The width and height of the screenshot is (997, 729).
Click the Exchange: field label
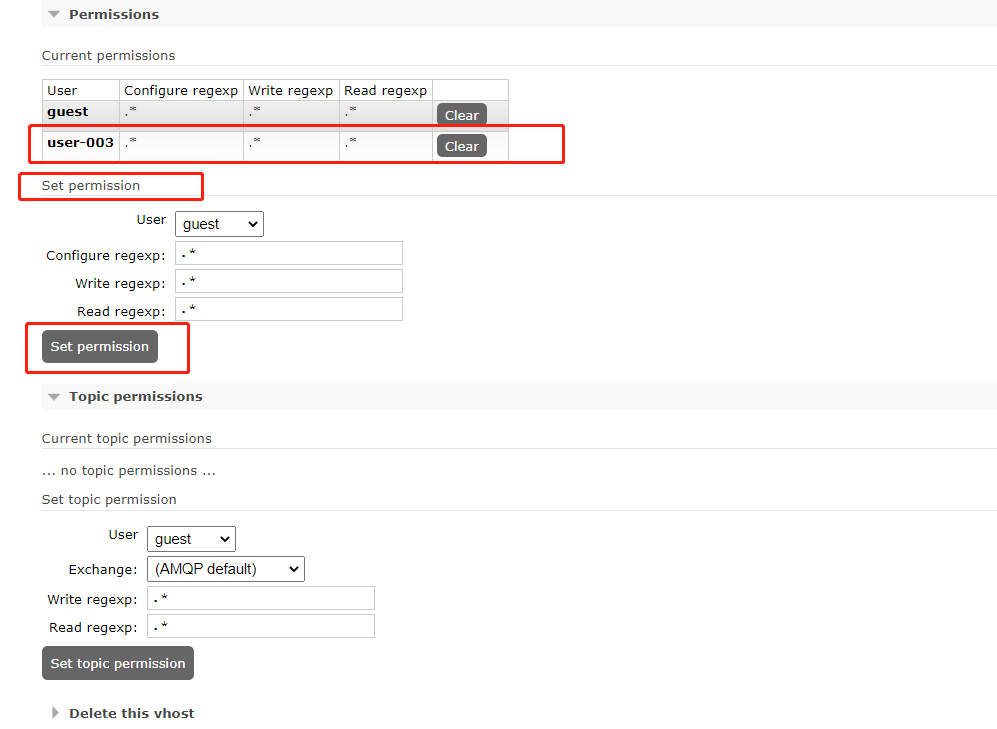[x=102, y=569]
